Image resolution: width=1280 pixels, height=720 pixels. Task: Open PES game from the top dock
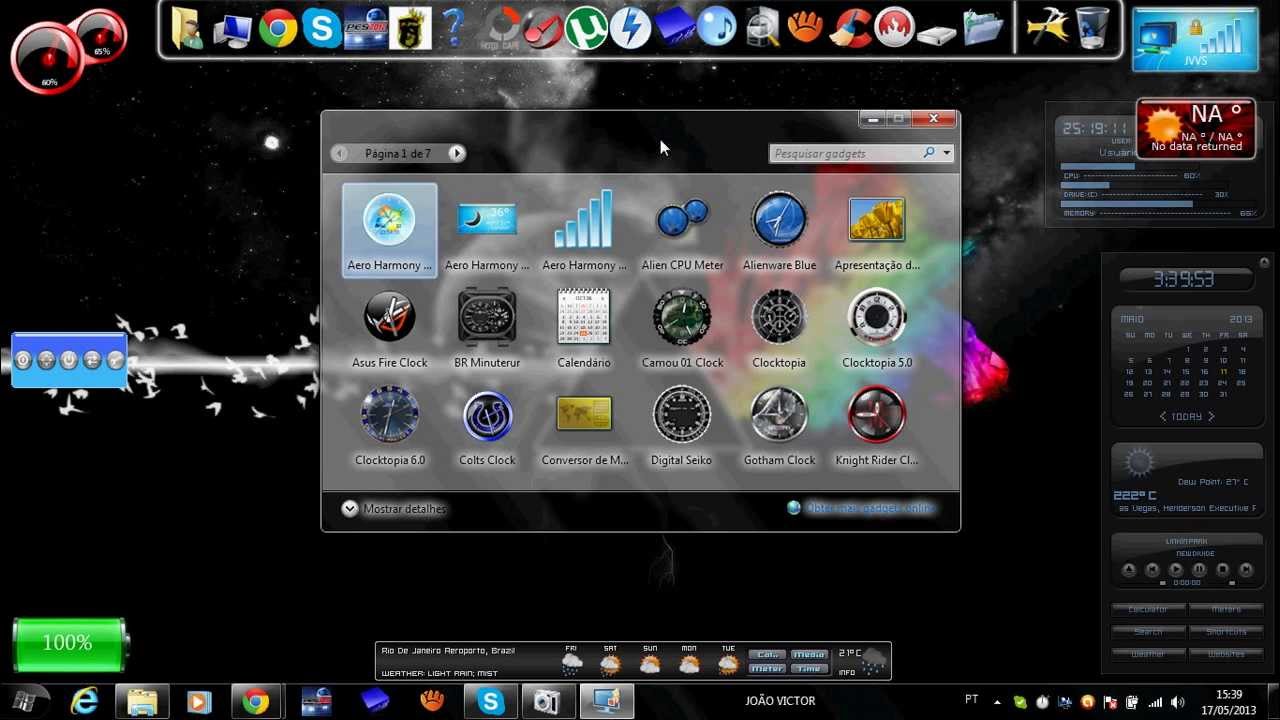(x=365, y=28)
